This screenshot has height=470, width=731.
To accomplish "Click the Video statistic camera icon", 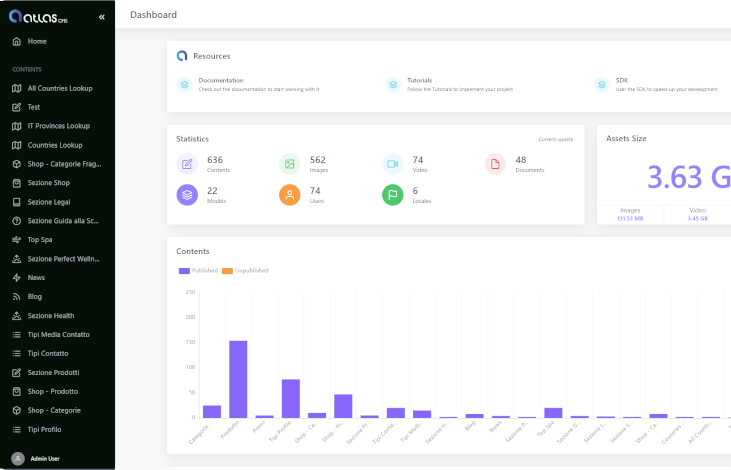I will point(392,164).
